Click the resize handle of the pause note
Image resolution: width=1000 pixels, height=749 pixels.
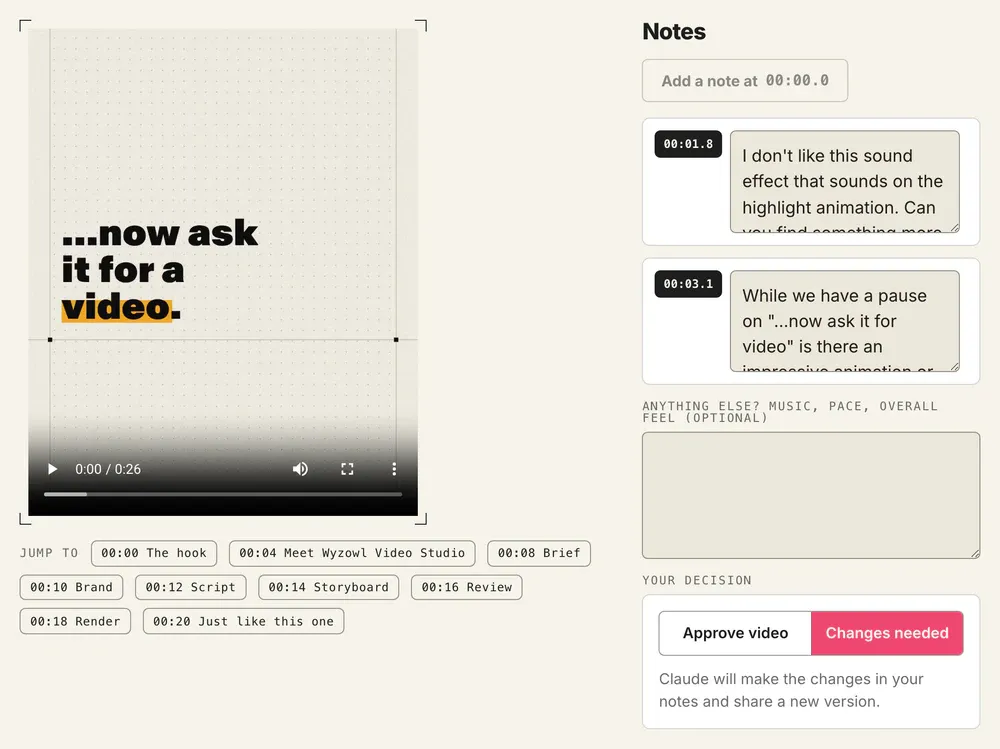tap(955, 367)
